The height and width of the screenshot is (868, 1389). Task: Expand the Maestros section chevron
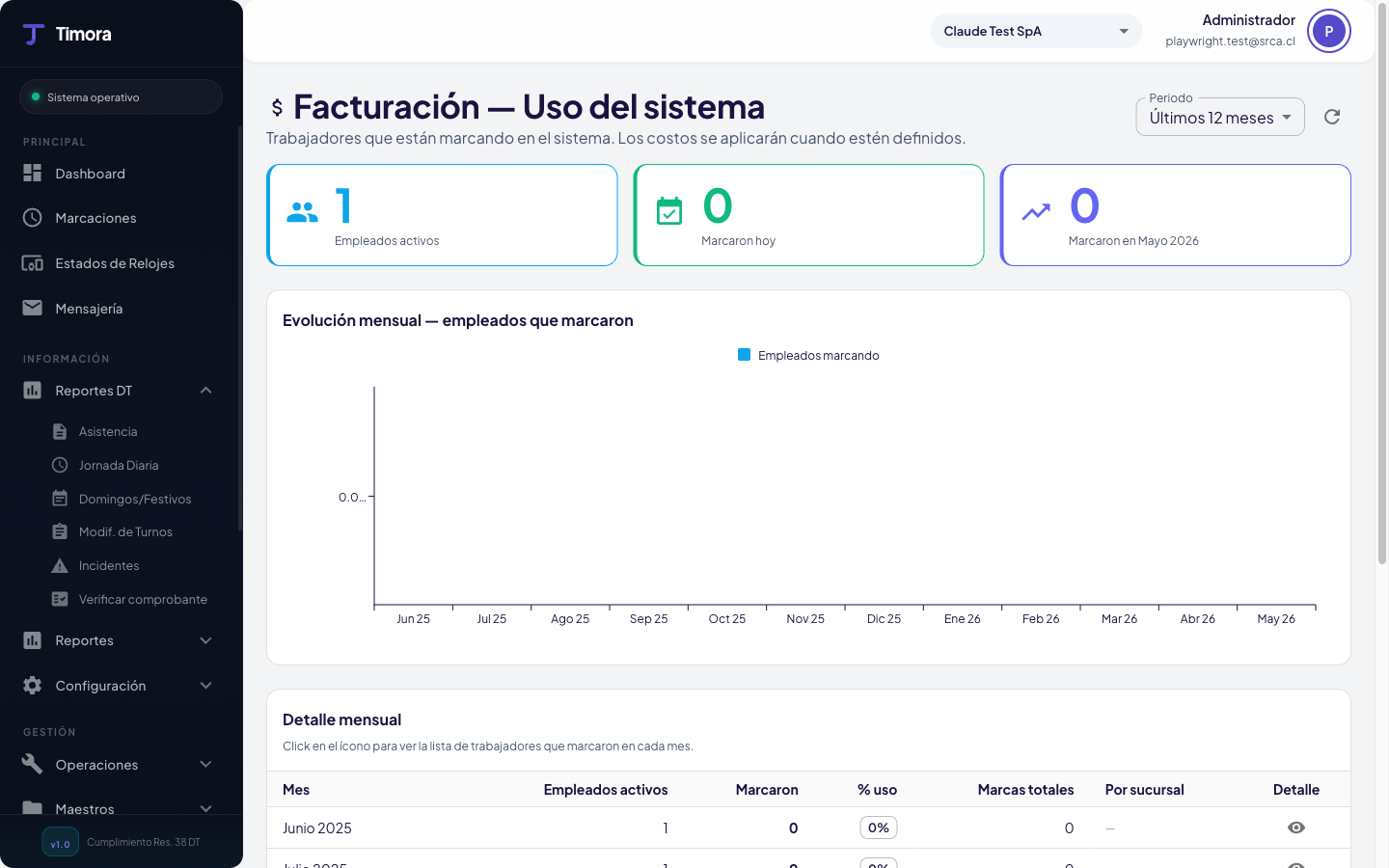[205, 808]
